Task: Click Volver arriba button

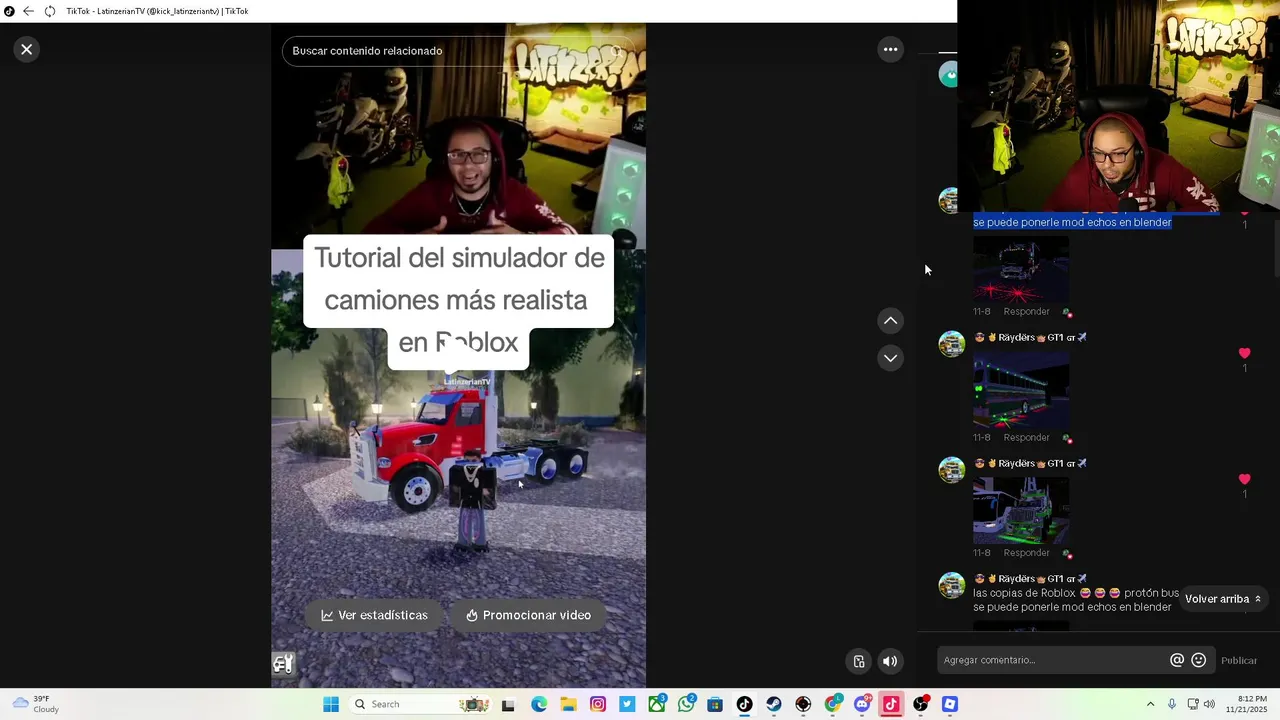Action: coord(1223,599)
